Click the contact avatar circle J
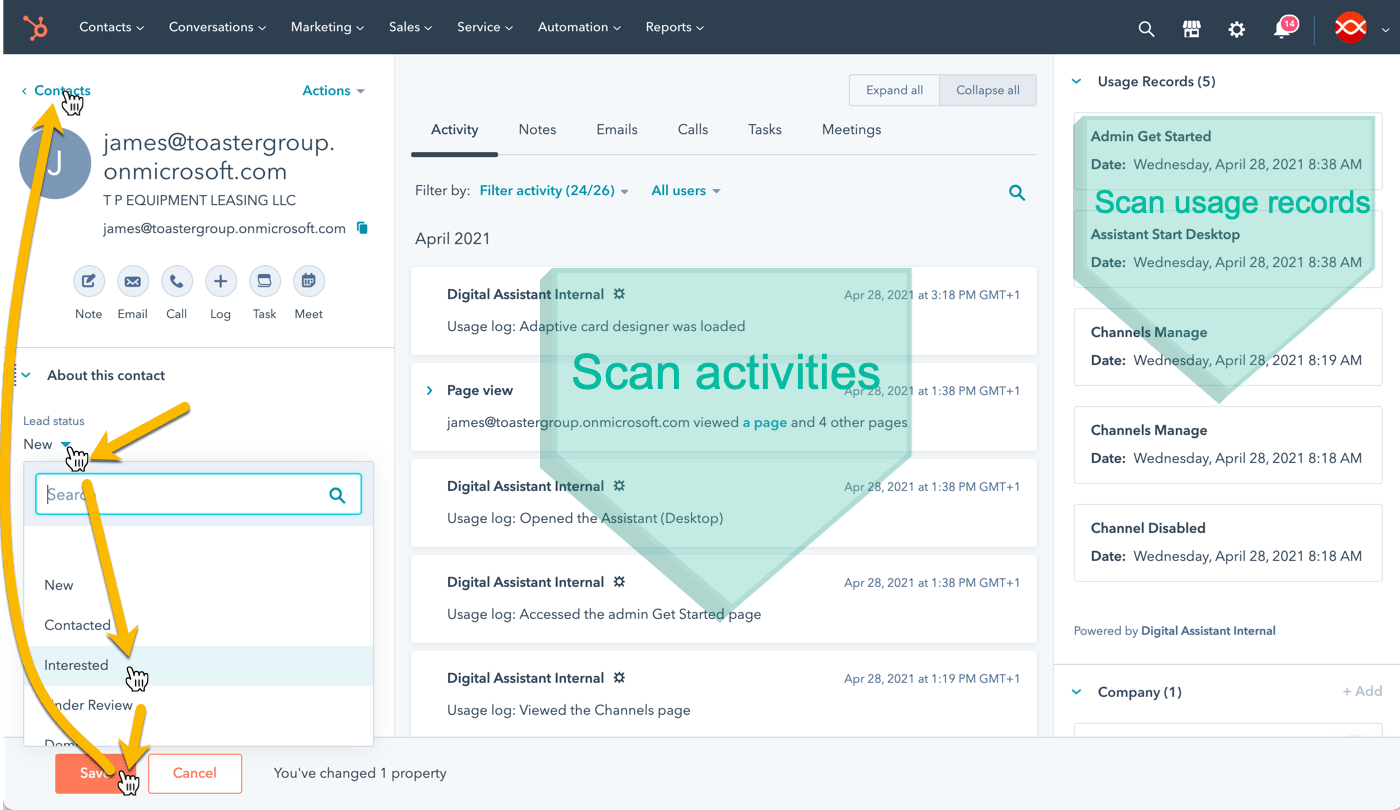Image resolution: width=1400 pixels, height=810 pixels. click(x=55, y=163)
